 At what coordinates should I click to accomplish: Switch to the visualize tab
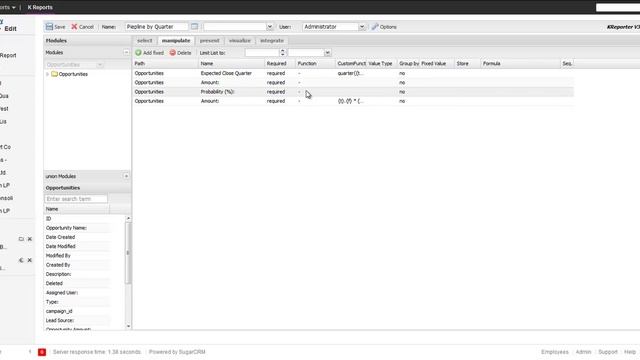point(240,40)
